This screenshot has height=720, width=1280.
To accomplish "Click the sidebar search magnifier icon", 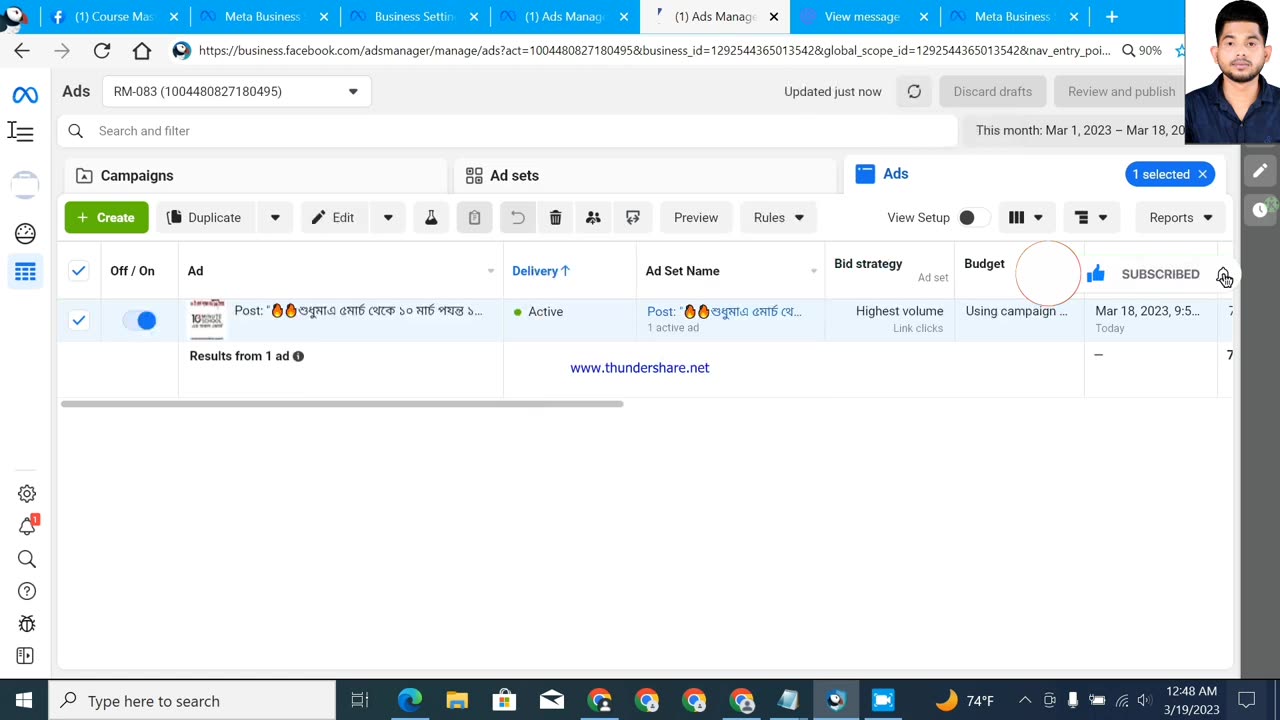I will [x=27, y=559].
